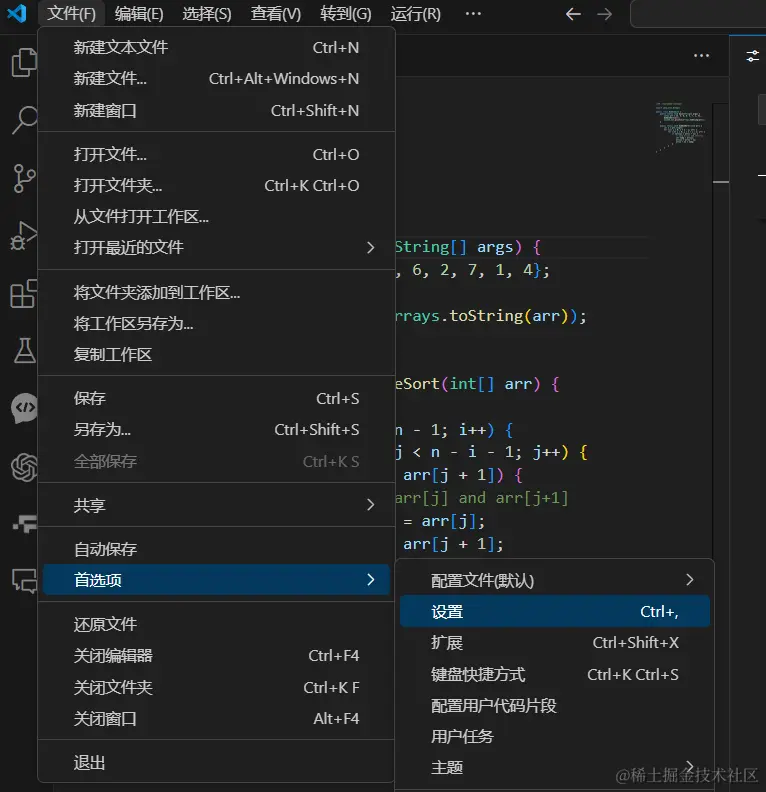Image resolution: width=766 pixels, height=792 pixels.
Task: Choose 复制工作区 menu entry
Action: tap(216, 355)
